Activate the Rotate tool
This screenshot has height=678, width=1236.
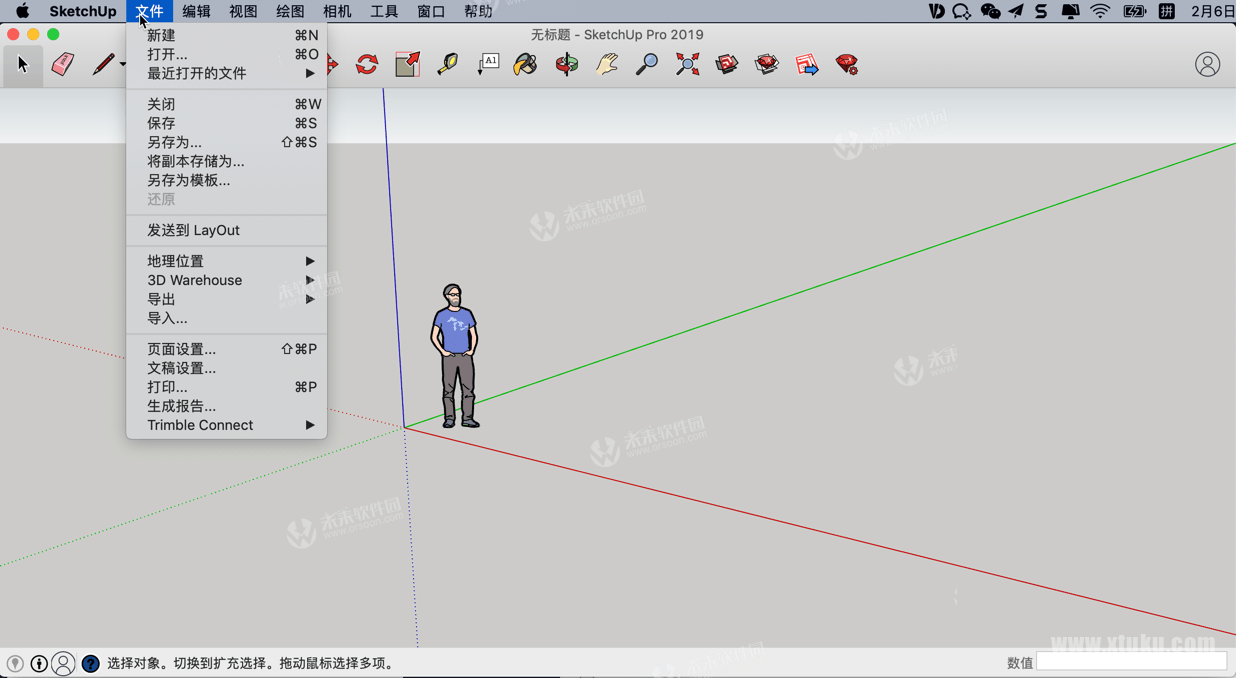tap(367, 65)
